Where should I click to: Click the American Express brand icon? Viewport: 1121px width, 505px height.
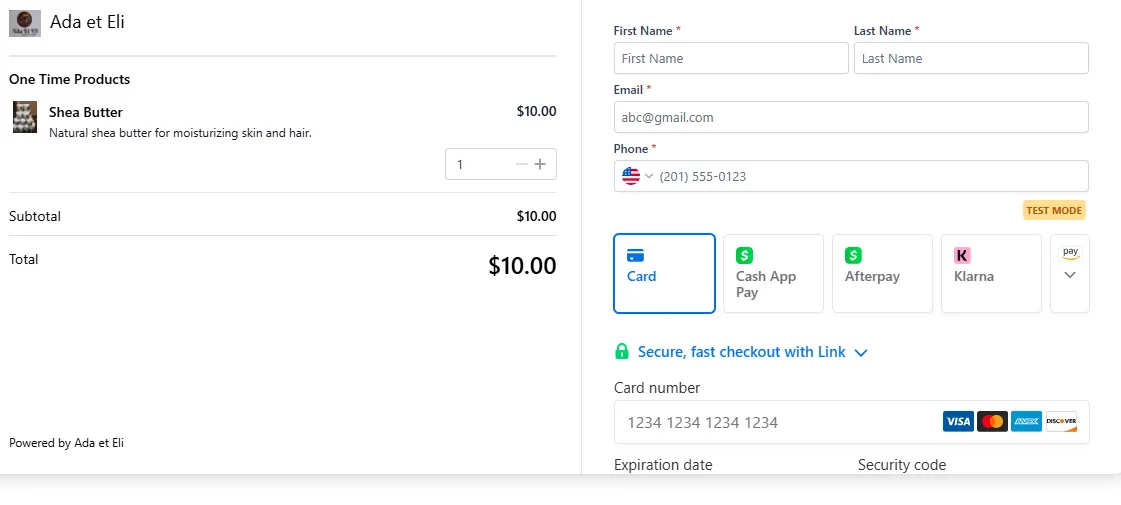[1026, 422]
